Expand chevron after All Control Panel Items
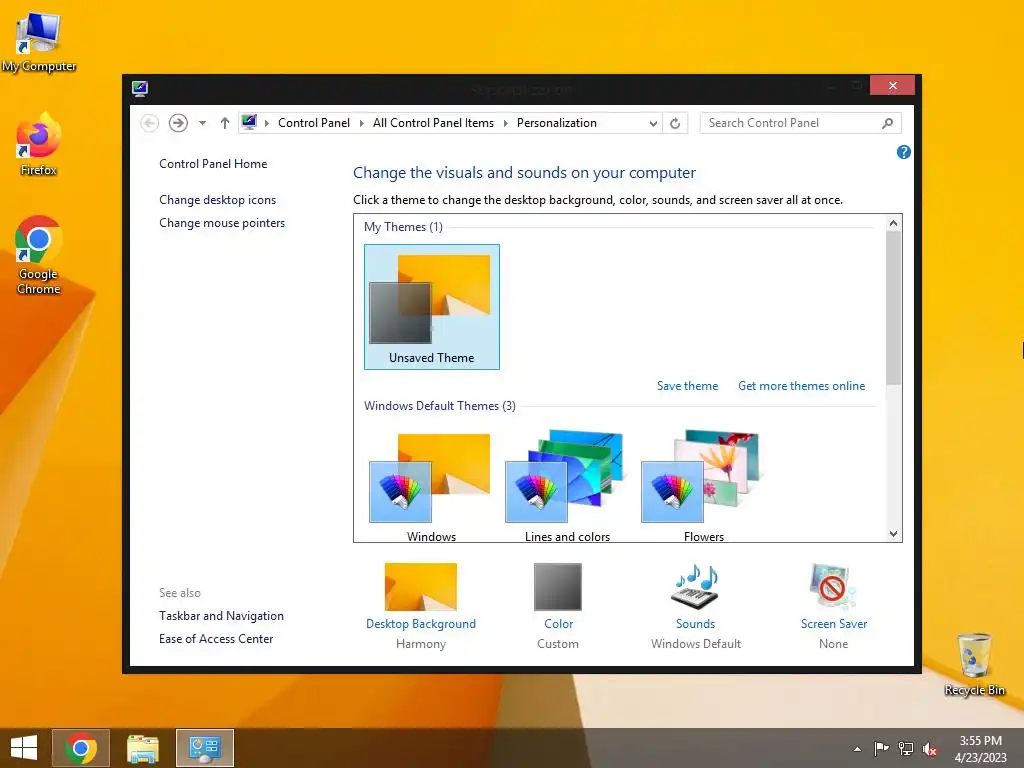The width and height of the screenshot is (1024, 768). pyautogui.click(x=505, y=123)
